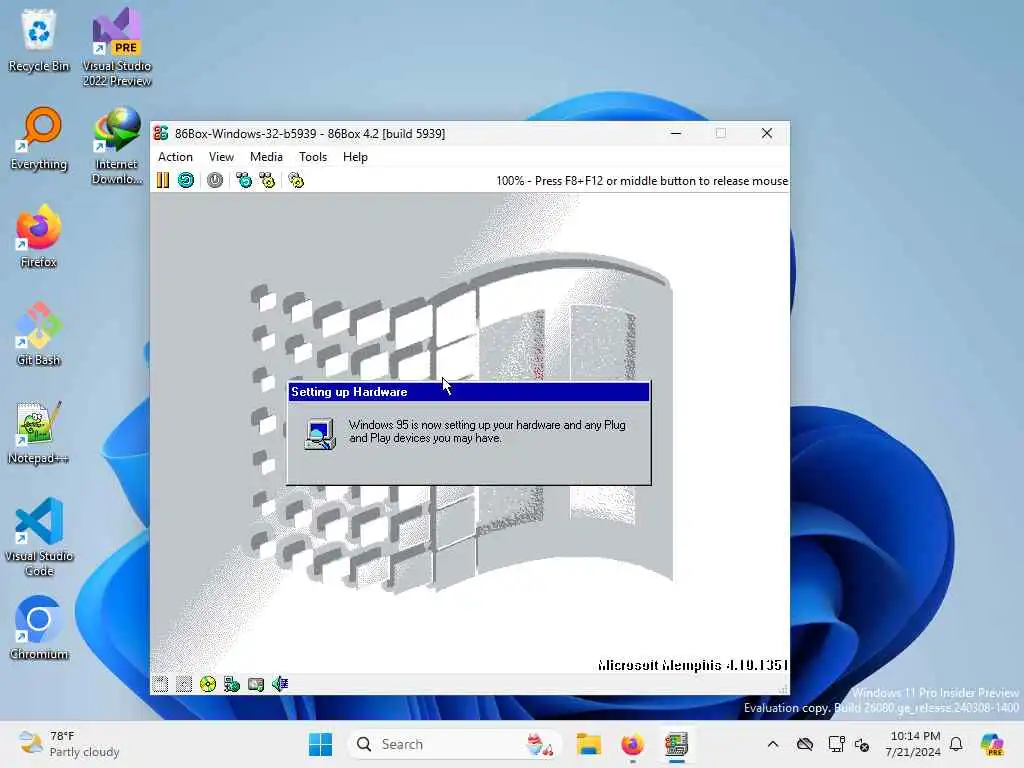Screen dimensions: 1024x768
Task: Open the weather widget showing 78°F
Action: (69, 744)
